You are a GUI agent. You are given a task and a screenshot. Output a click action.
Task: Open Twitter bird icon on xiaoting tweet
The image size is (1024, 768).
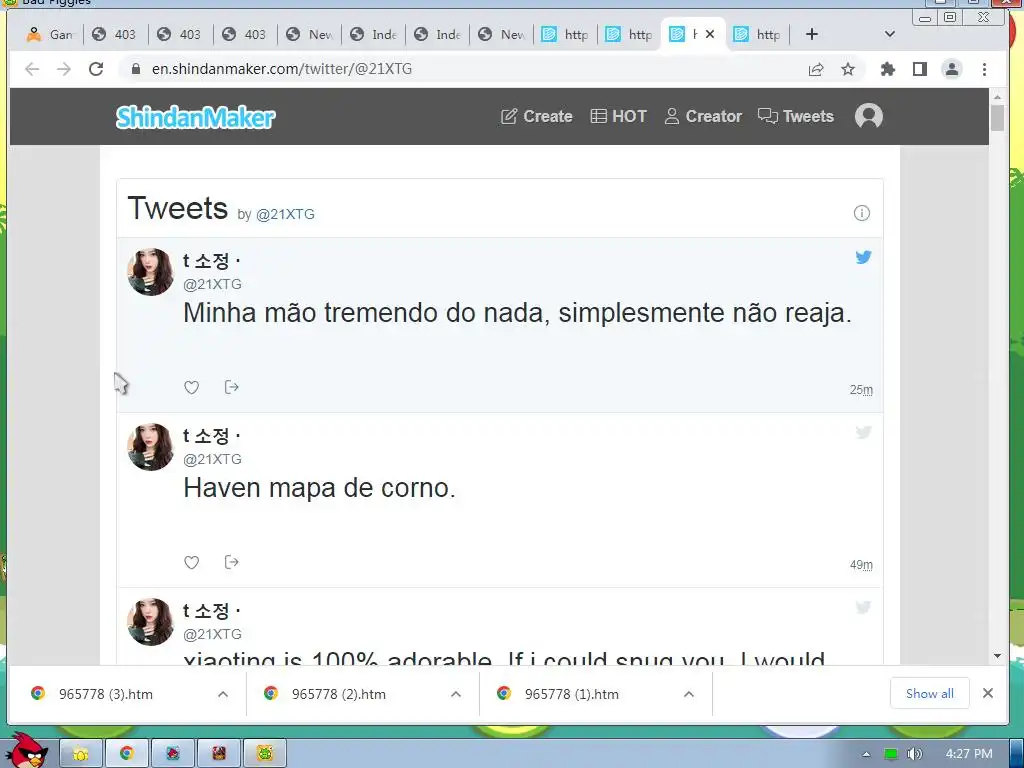coord(863,607)
